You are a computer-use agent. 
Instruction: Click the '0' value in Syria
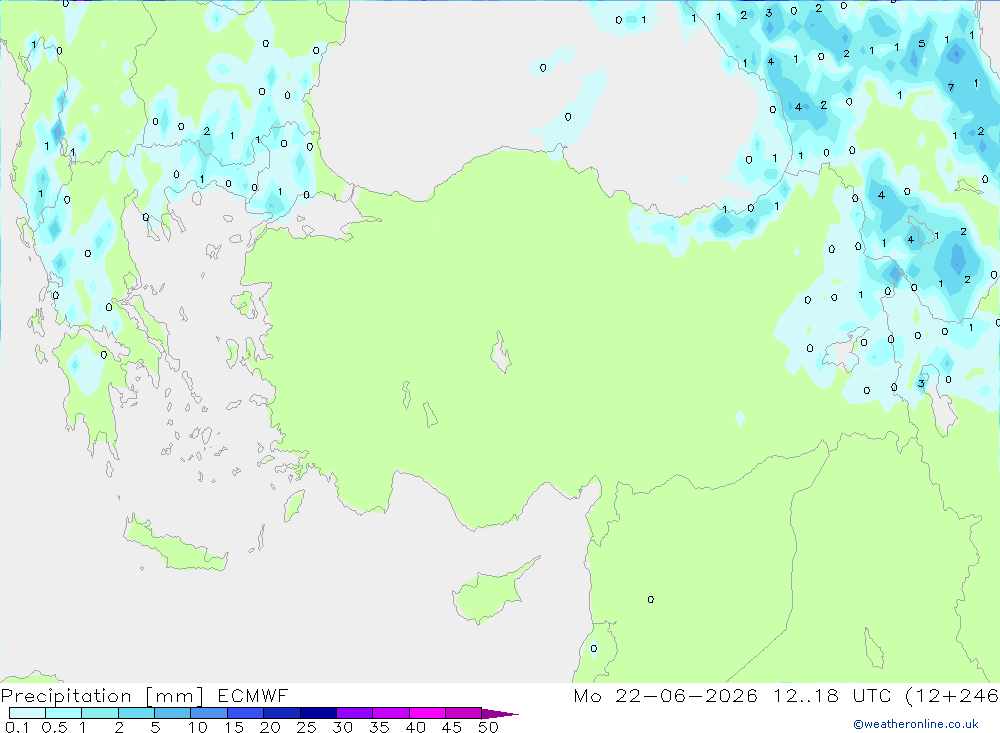(x=651, y=599)
